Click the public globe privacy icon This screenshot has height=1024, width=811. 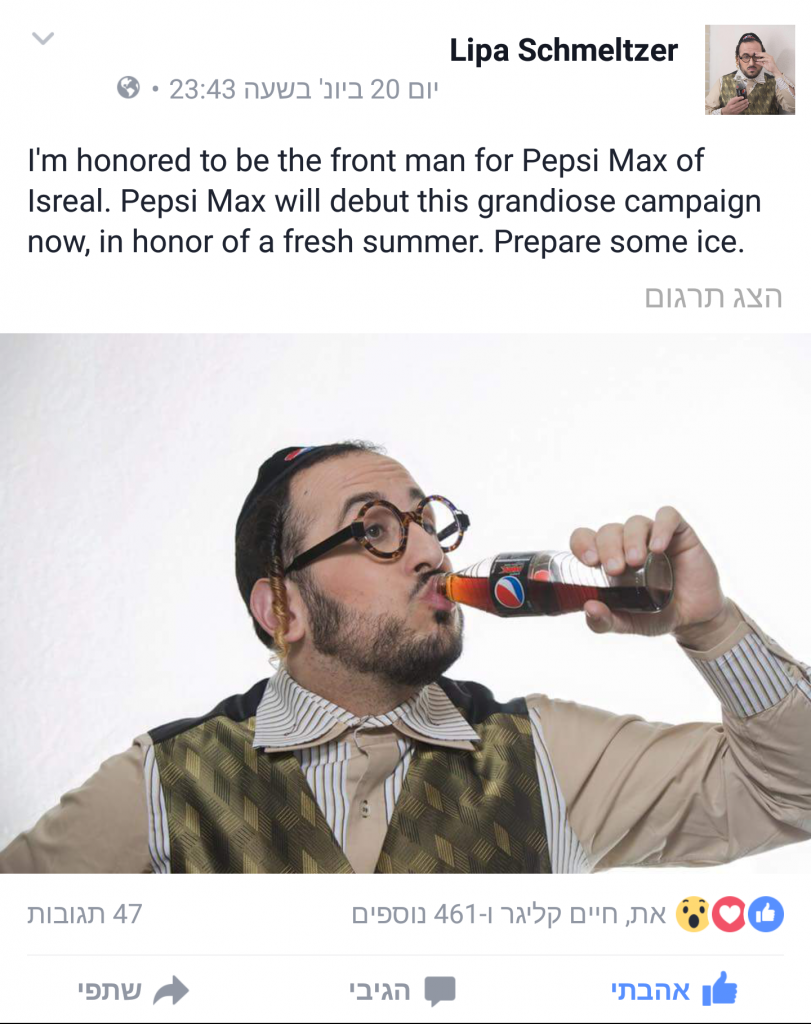pyautogui.click(x=129, y=88)
